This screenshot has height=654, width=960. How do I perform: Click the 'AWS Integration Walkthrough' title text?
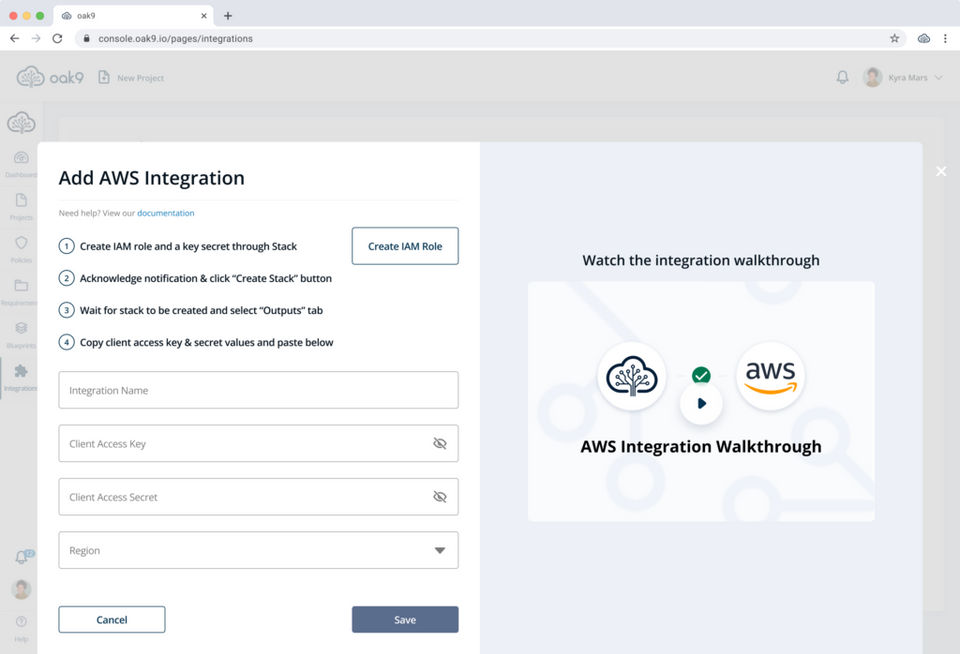pyautogui.click(x=701, y=446)
